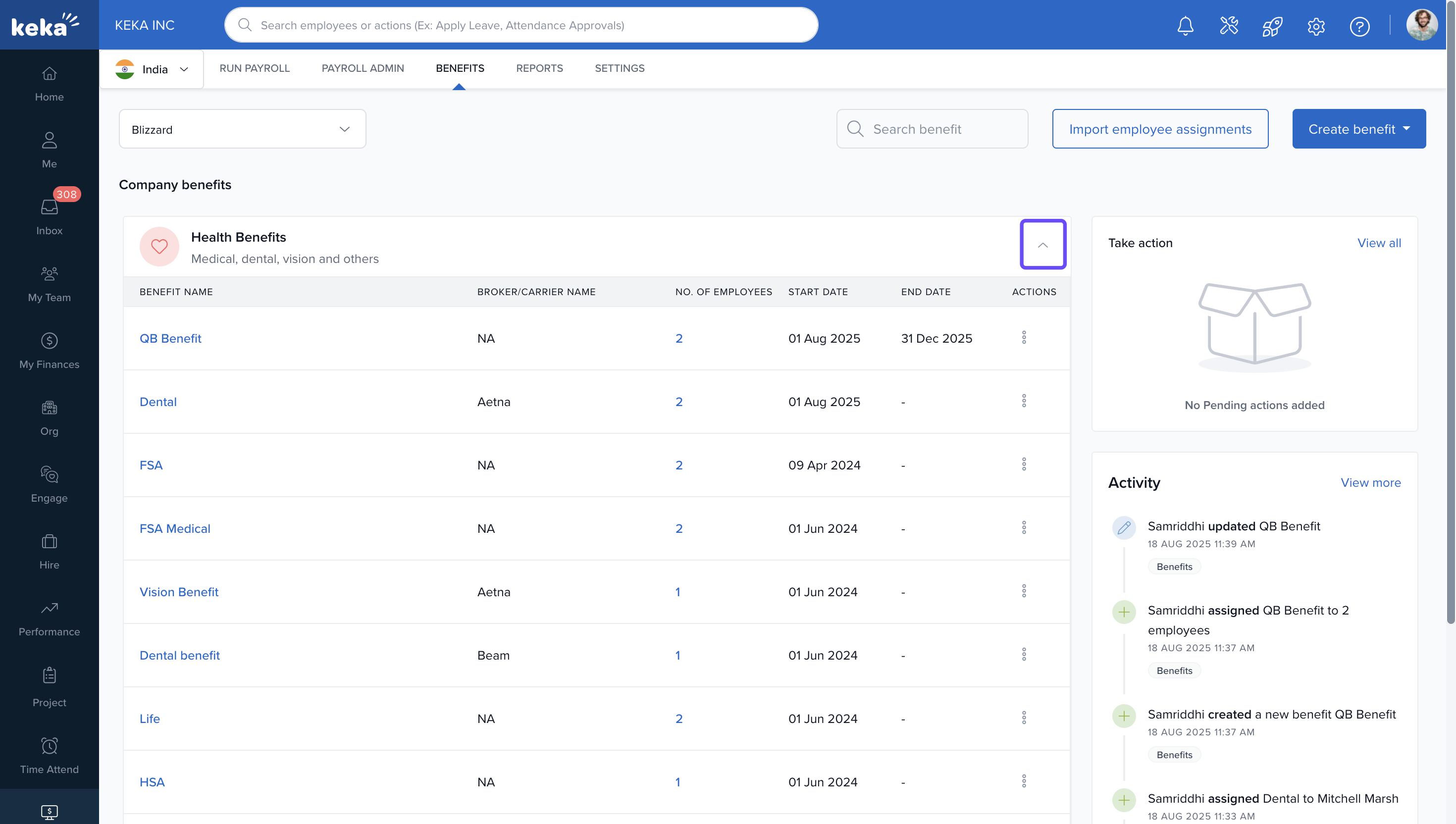Image resolution: width=1456 pixels, height=824 pixels.
Task: Open the settings gear icon
Action: [1316, 26]
